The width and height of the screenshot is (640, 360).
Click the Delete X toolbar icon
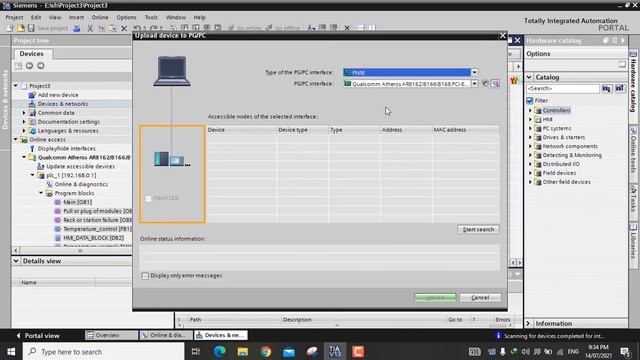[124, 28]
